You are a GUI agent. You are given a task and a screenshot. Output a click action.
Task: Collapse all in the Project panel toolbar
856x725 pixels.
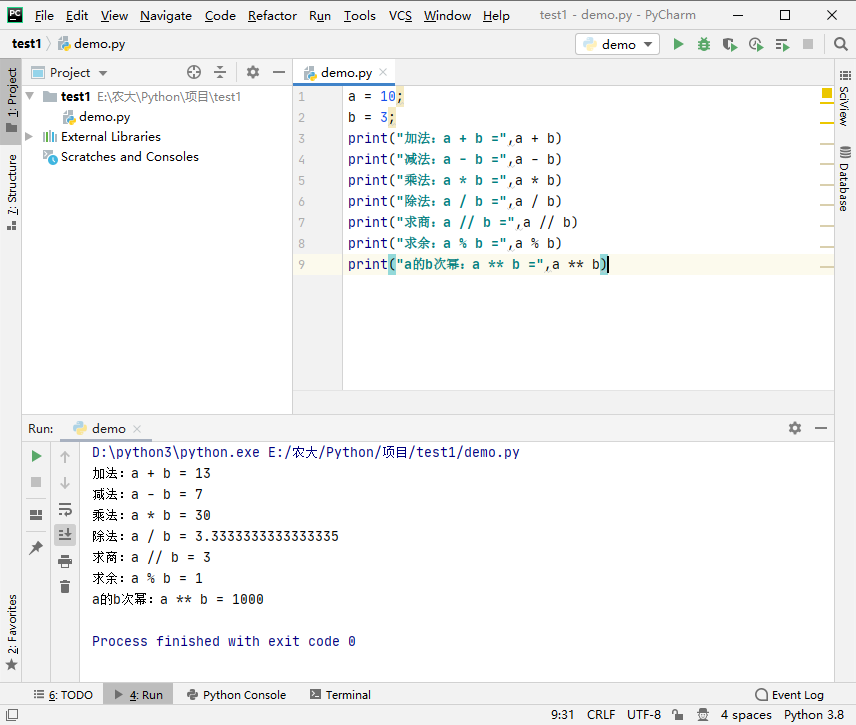220,72
